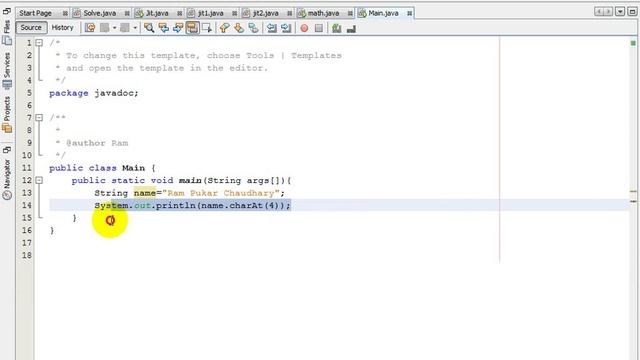The width and height of the screenshot is (640, 360).
Task: Open Back history dropdown arrow
Action: coord(115,28)
